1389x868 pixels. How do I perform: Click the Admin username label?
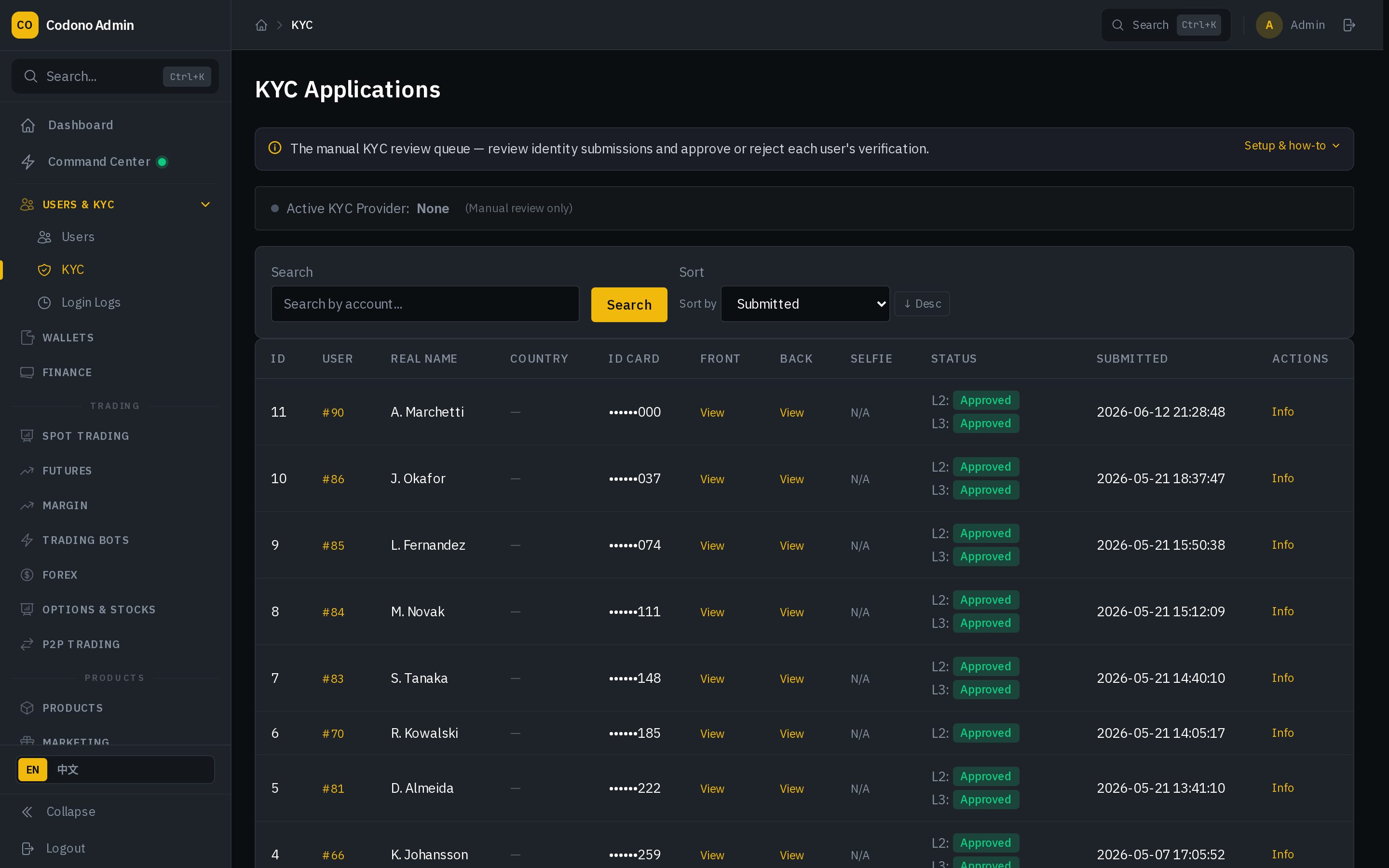1307,25
